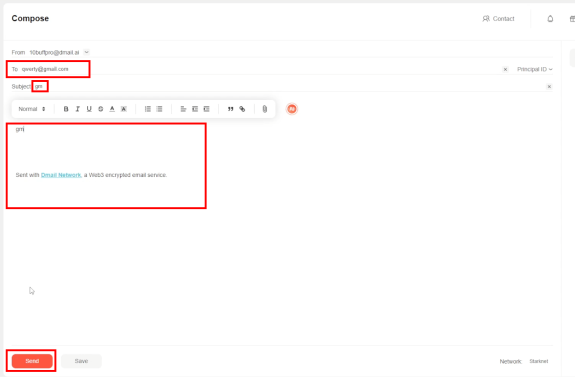Apply strikethrough formatting

point(100,109)
